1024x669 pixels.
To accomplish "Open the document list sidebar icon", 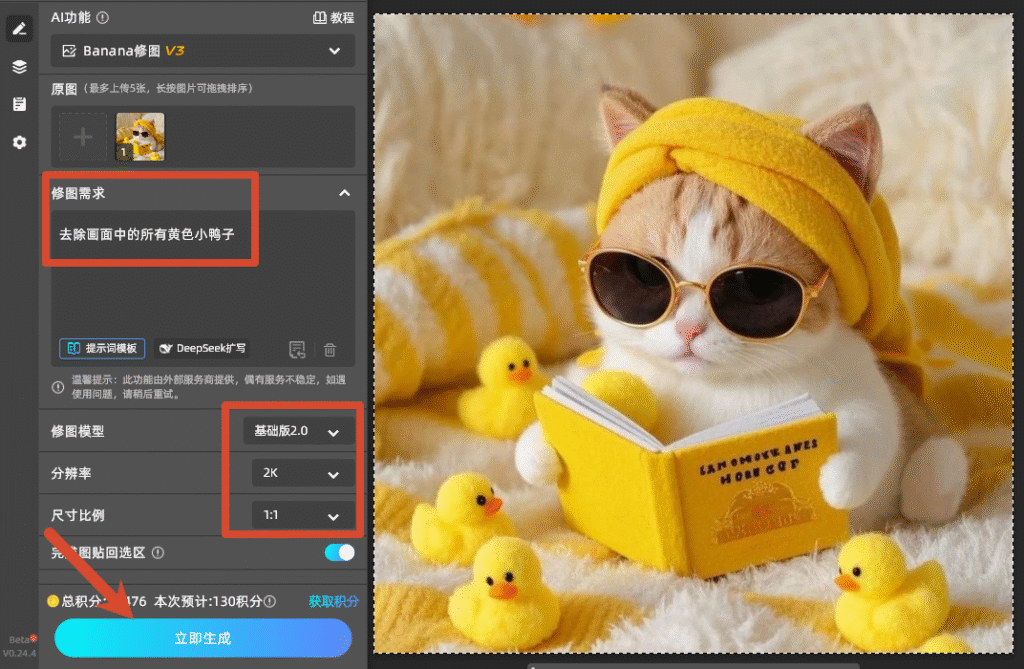I will [20, 104].
